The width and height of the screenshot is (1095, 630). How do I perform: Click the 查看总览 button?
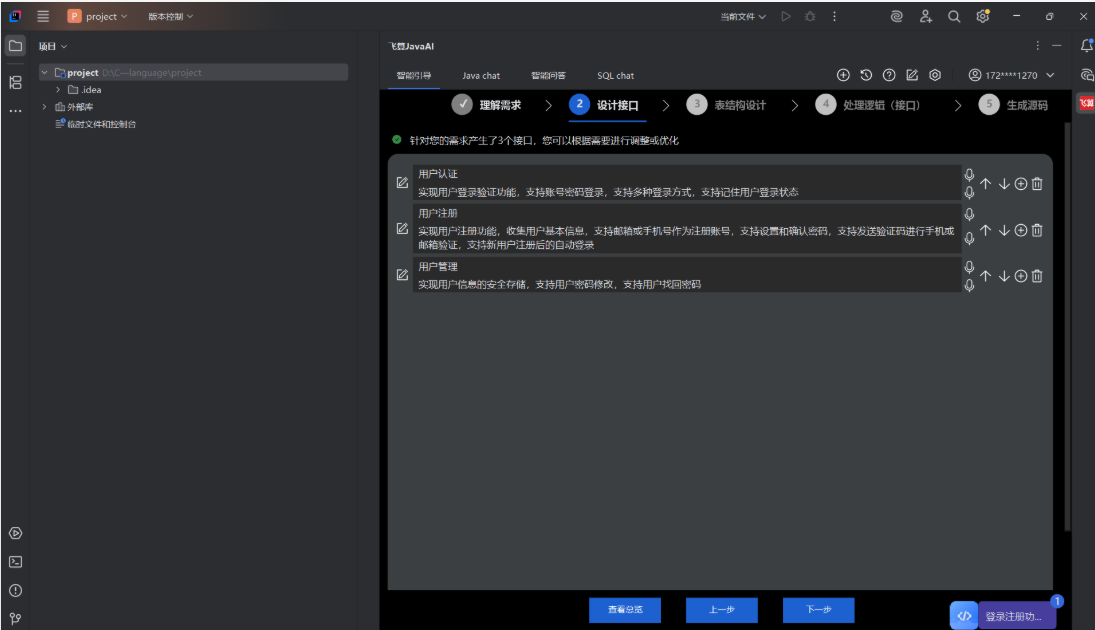click(x=624, y=610)
